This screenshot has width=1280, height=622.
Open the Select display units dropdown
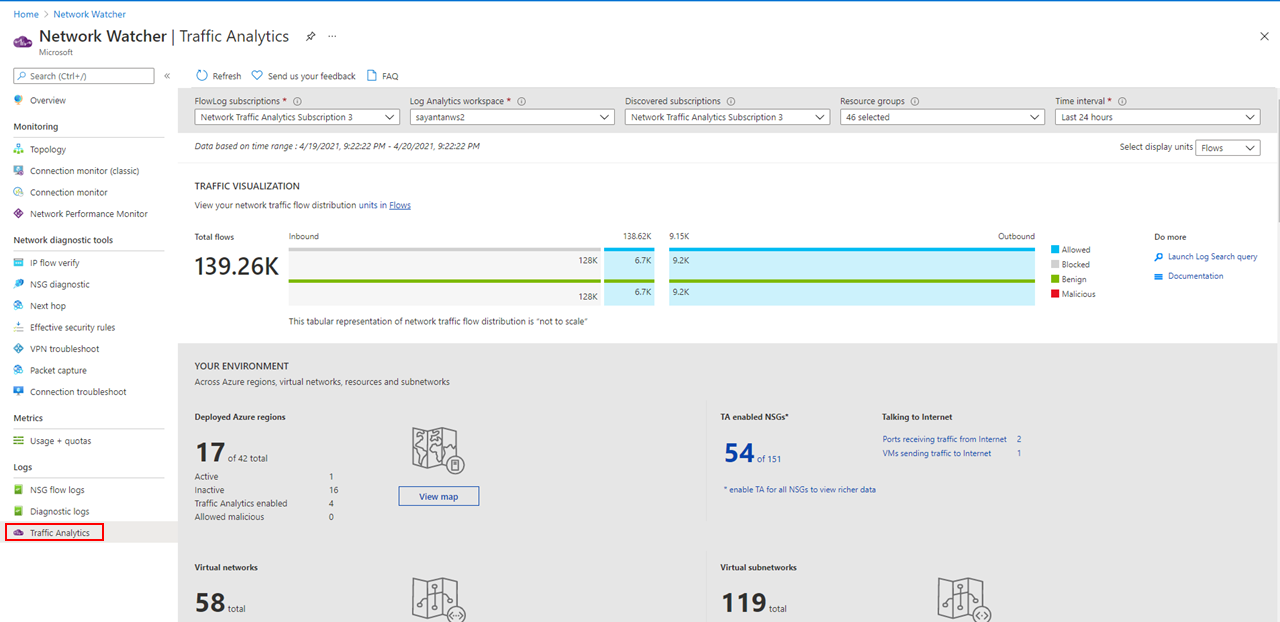[x=1228, y=148]
